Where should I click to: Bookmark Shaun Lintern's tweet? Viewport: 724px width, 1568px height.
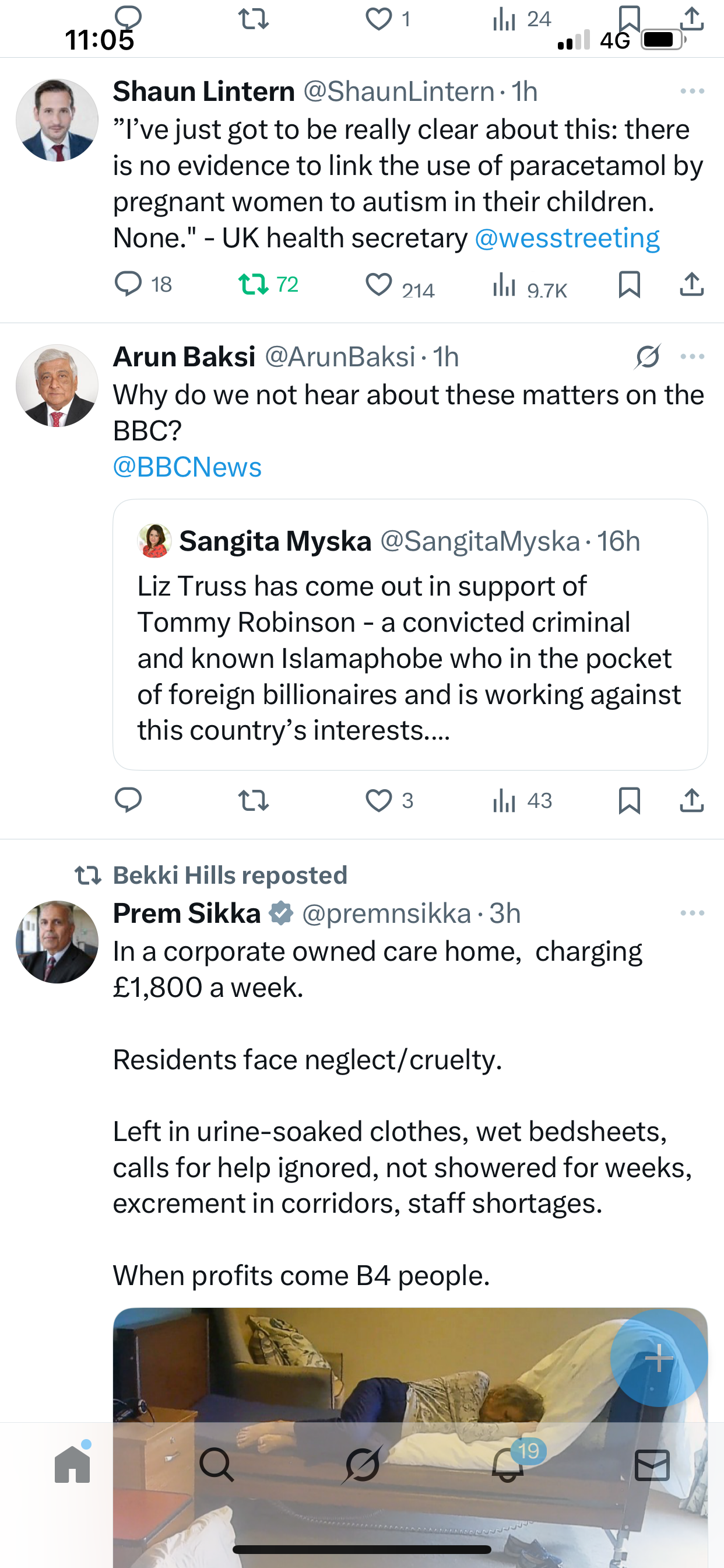pyautogui.click(x=629, y=284)
